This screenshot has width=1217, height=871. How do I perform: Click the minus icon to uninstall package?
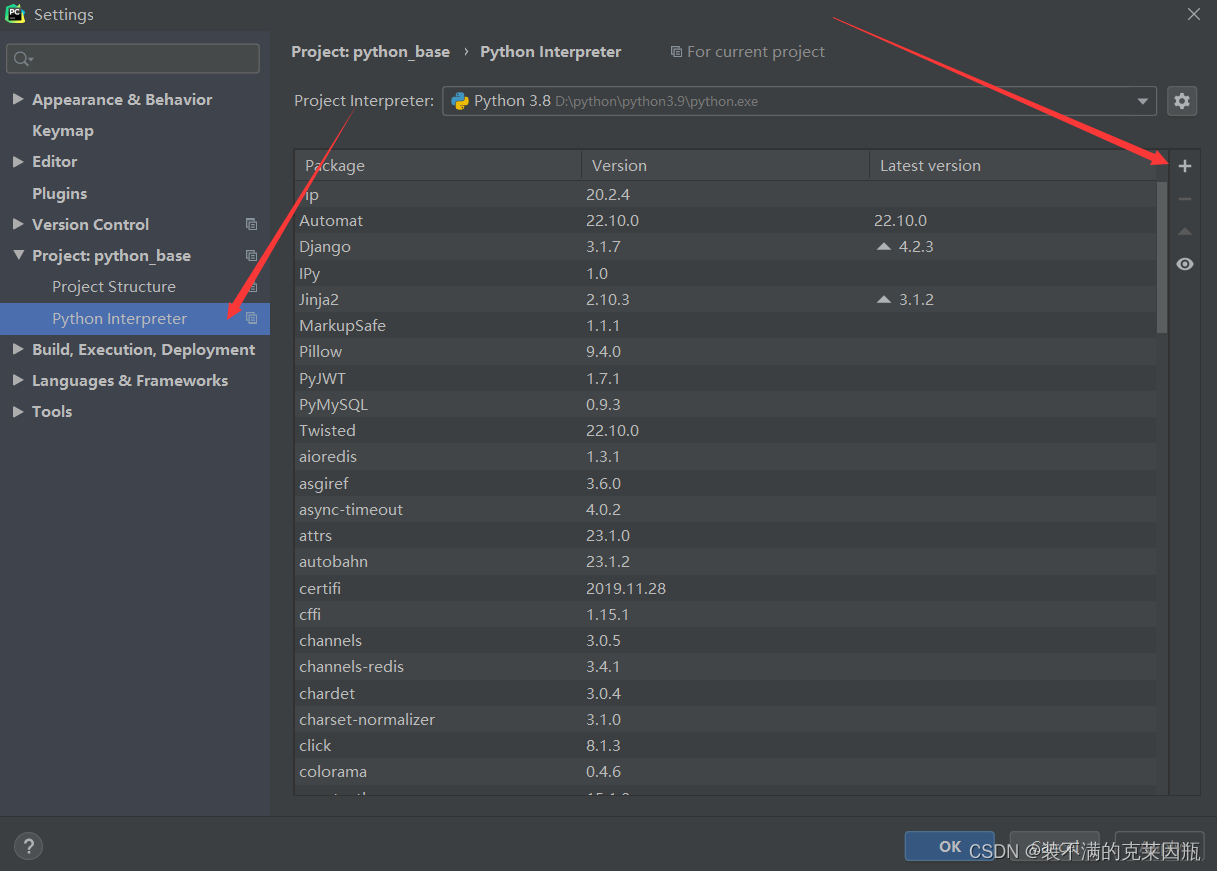click(x=1185, y=199)
